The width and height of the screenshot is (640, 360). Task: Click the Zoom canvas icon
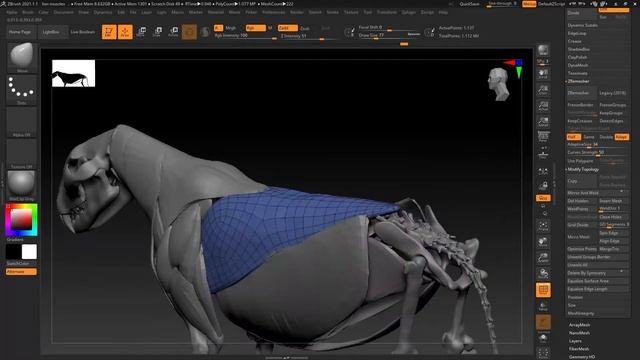[543, 90]
